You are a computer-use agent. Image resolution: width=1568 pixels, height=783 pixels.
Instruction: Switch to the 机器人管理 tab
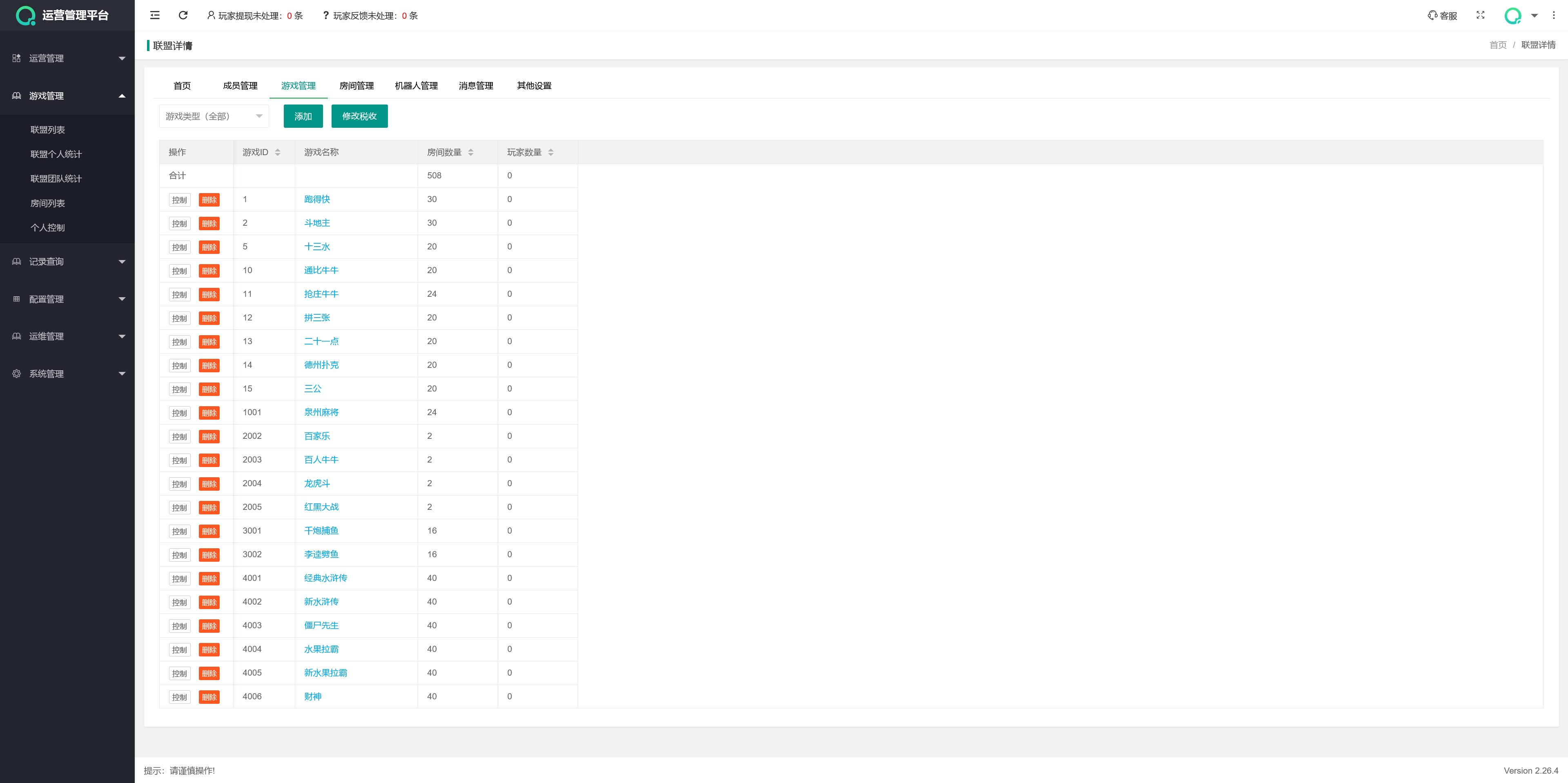[416, 86]
